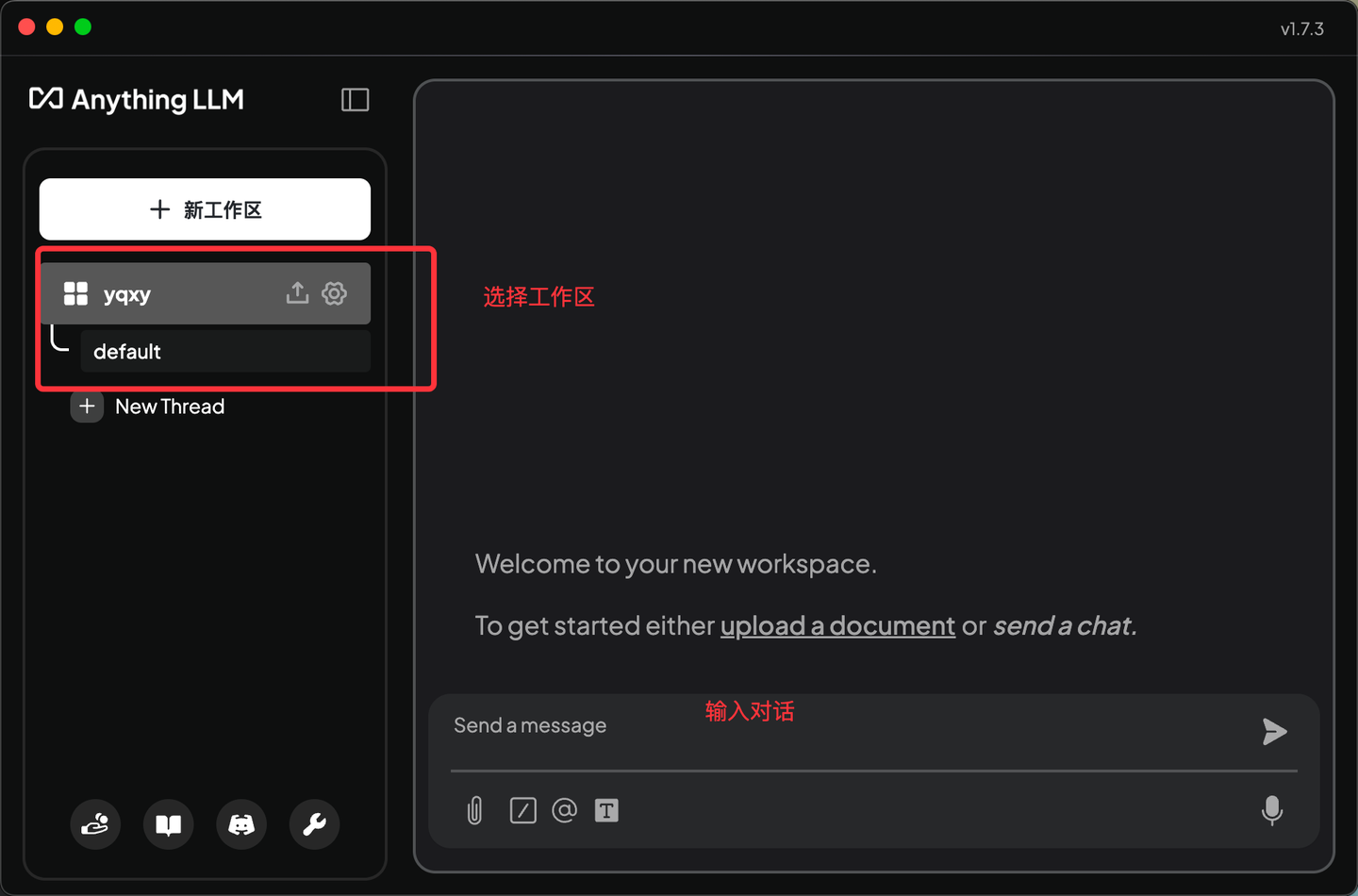Open system settings with the wrench icon
The height and width of the screenshot is (896, 1358).
click(314, 824)
